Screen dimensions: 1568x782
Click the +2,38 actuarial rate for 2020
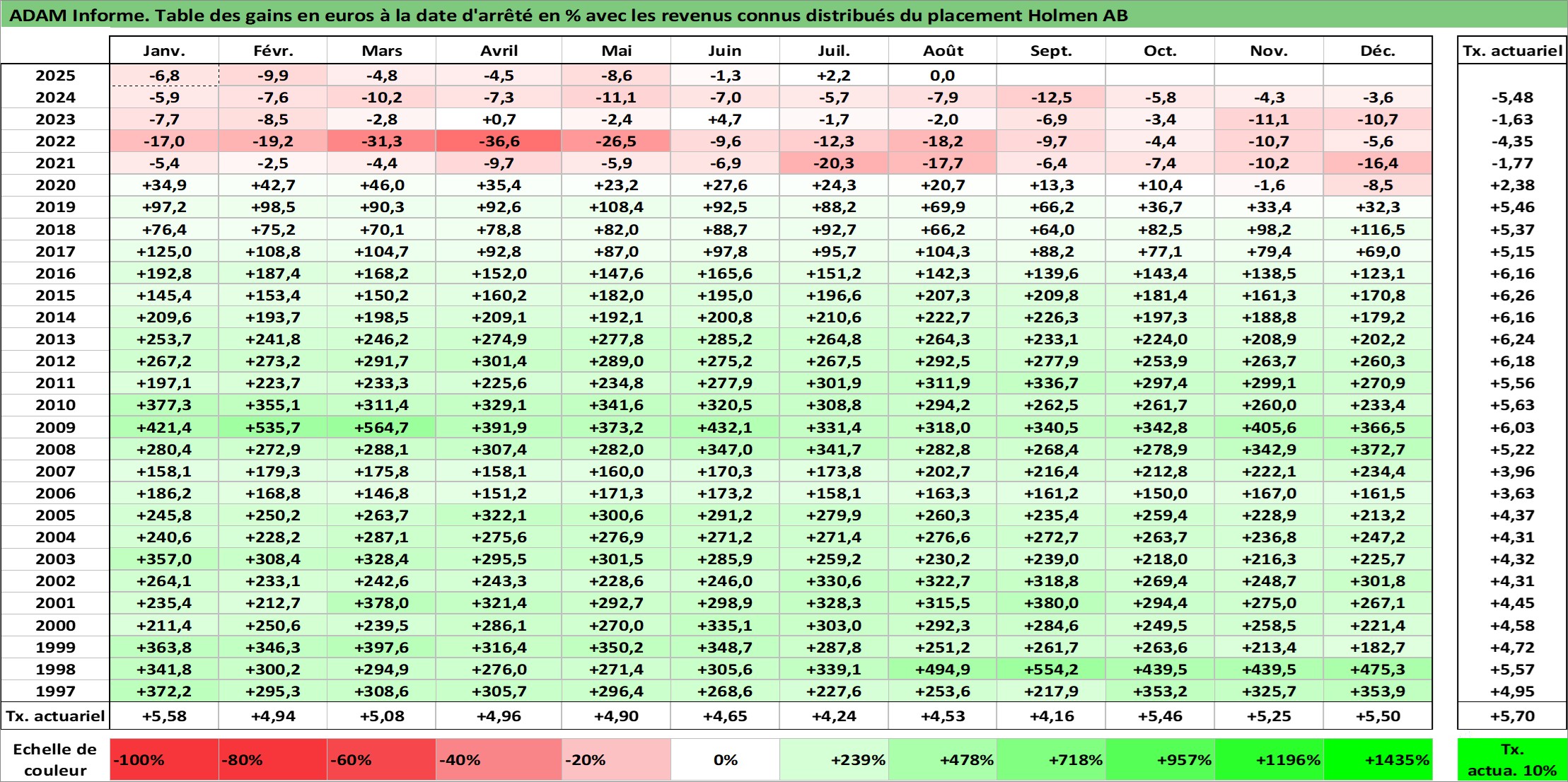point(1512,185)
